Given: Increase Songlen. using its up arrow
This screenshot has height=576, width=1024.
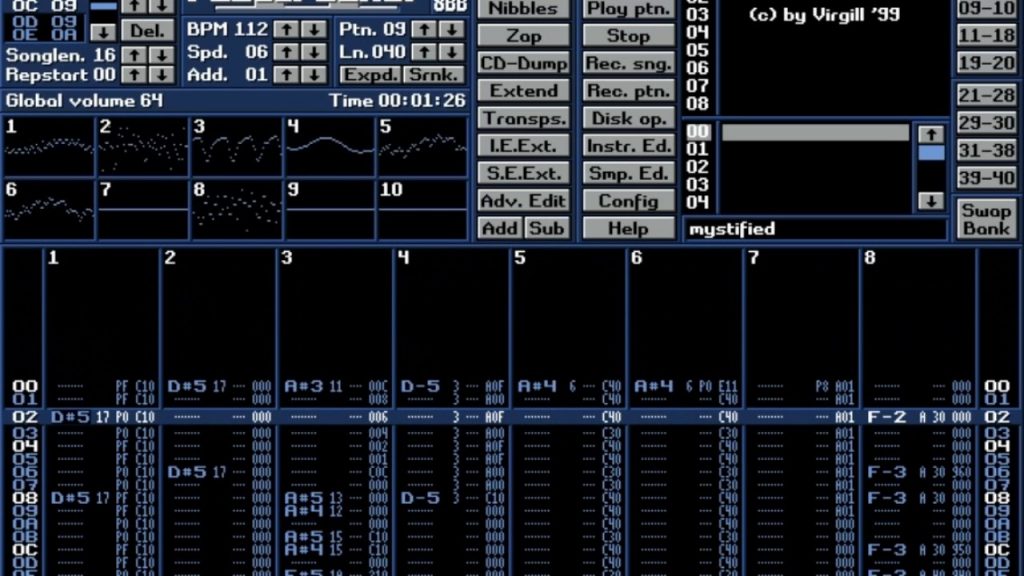Looking at the screenshot, I should pos(133,54).
